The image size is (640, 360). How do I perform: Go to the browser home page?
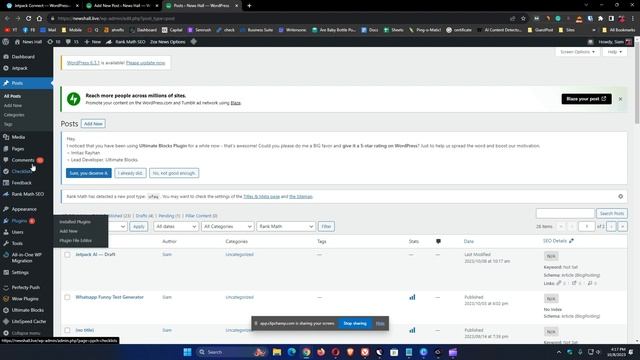39,18
